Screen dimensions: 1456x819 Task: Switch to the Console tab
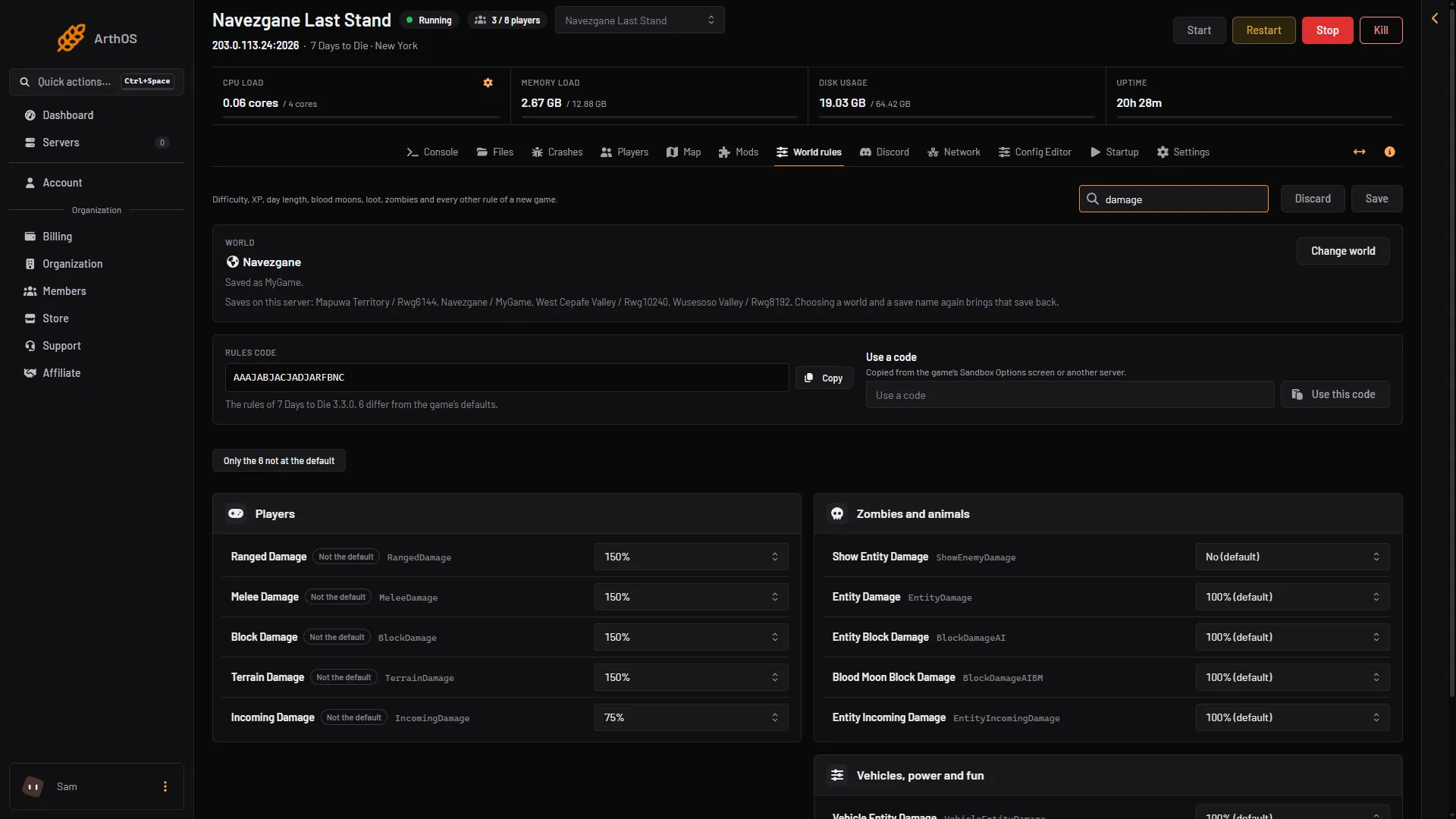[x=432, y=152]
